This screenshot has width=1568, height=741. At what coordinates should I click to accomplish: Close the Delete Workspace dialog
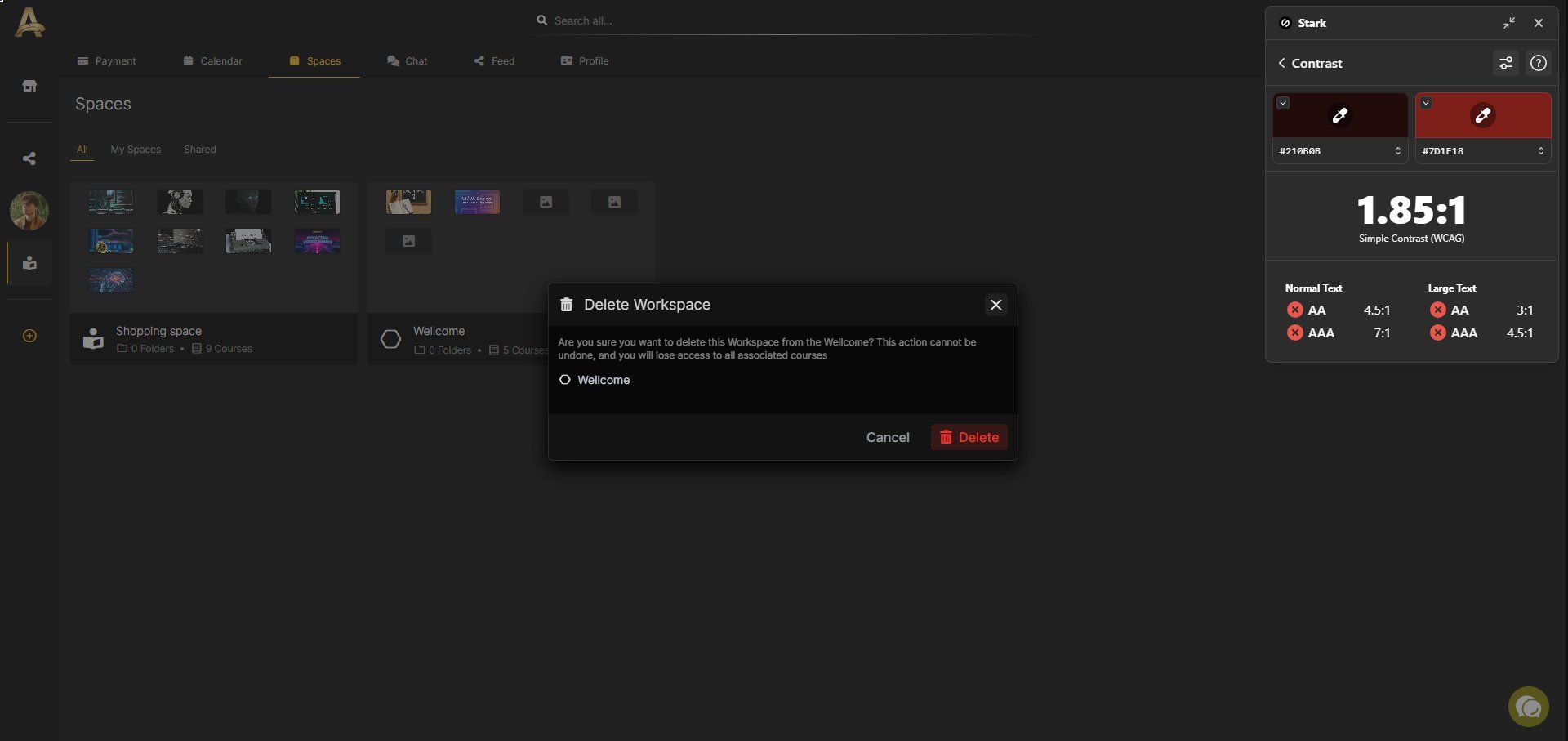click(x=996, y=305)
